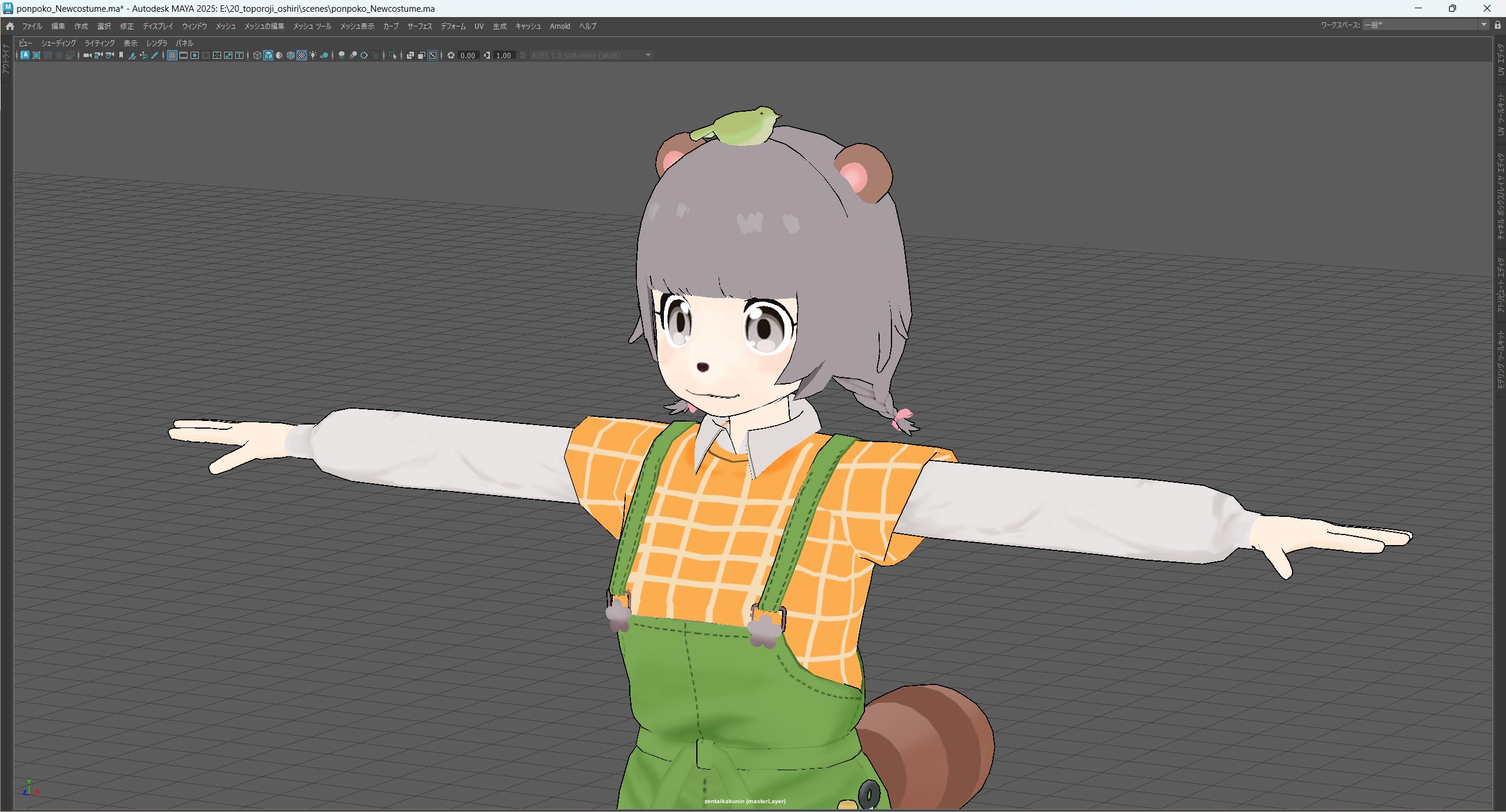Click the exposure value field showing 0.00
Viewport: 1506px width, 812px height.
pos(468,55)
